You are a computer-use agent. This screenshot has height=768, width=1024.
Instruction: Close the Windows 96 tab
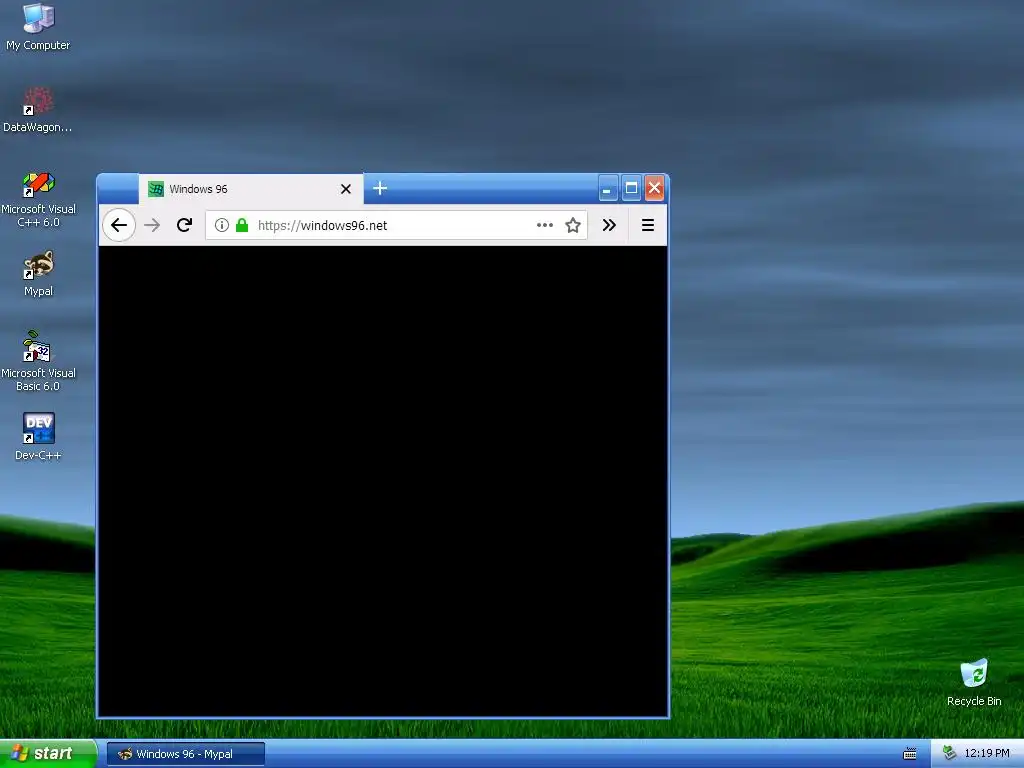(x=346, y=189)
